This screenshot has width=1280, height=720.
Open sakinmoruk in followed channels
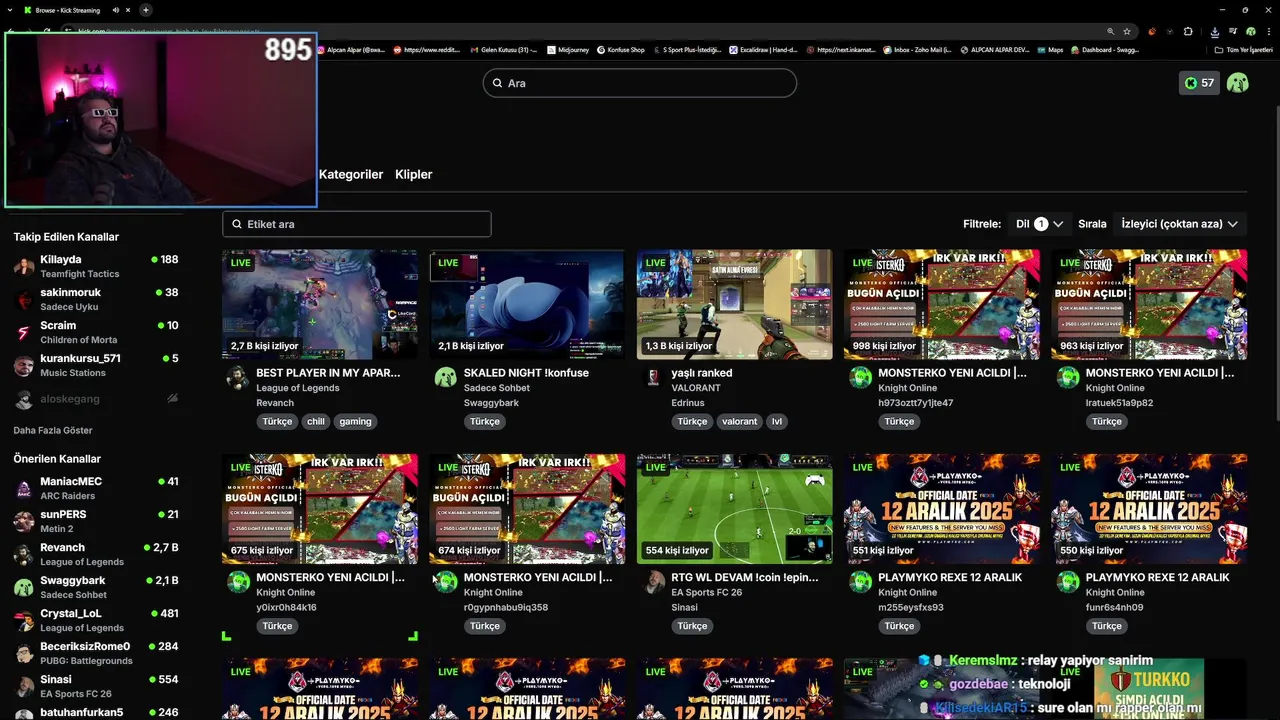(x=96, y=299)
